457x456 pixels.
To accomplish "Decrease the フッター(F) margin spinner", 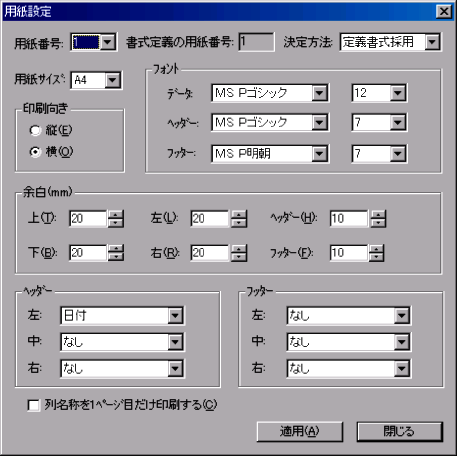I will coord(376,257).
